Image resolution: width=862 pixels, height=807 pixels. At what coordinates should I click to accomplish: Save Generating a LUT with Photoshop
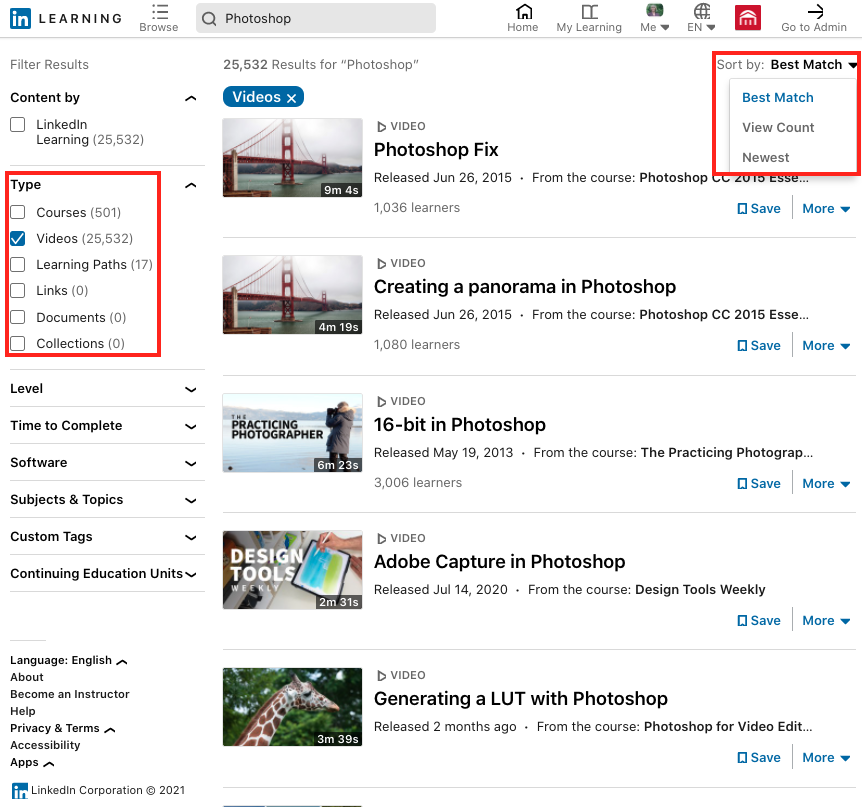(x=759, y=758)
